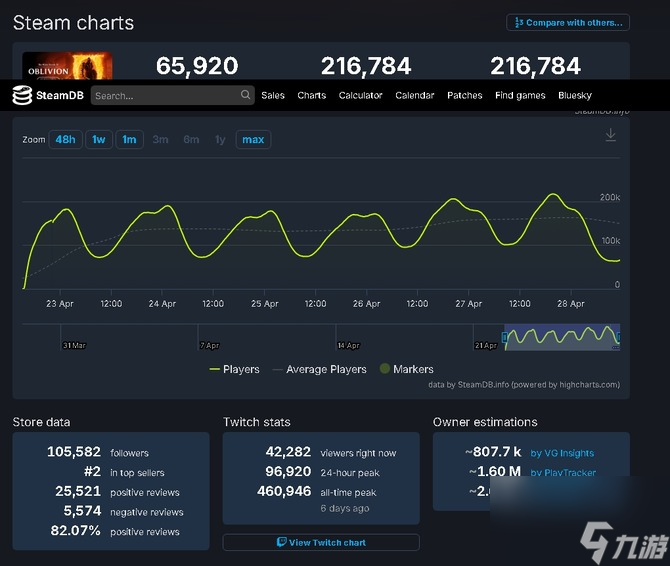
Task: Click Compare with others button
Action: pyautogui.click(x=568, y=23)
